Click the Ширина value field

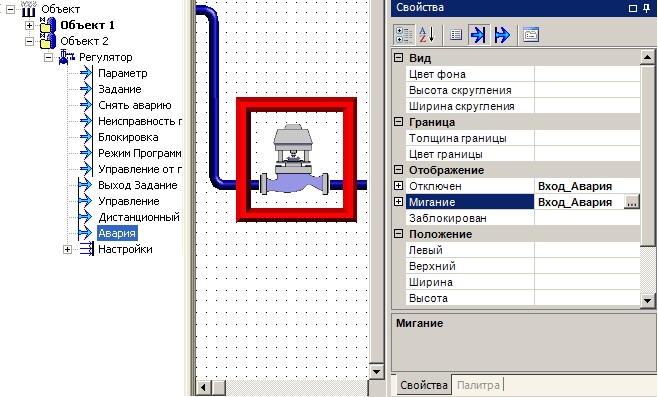coord(587,282)
